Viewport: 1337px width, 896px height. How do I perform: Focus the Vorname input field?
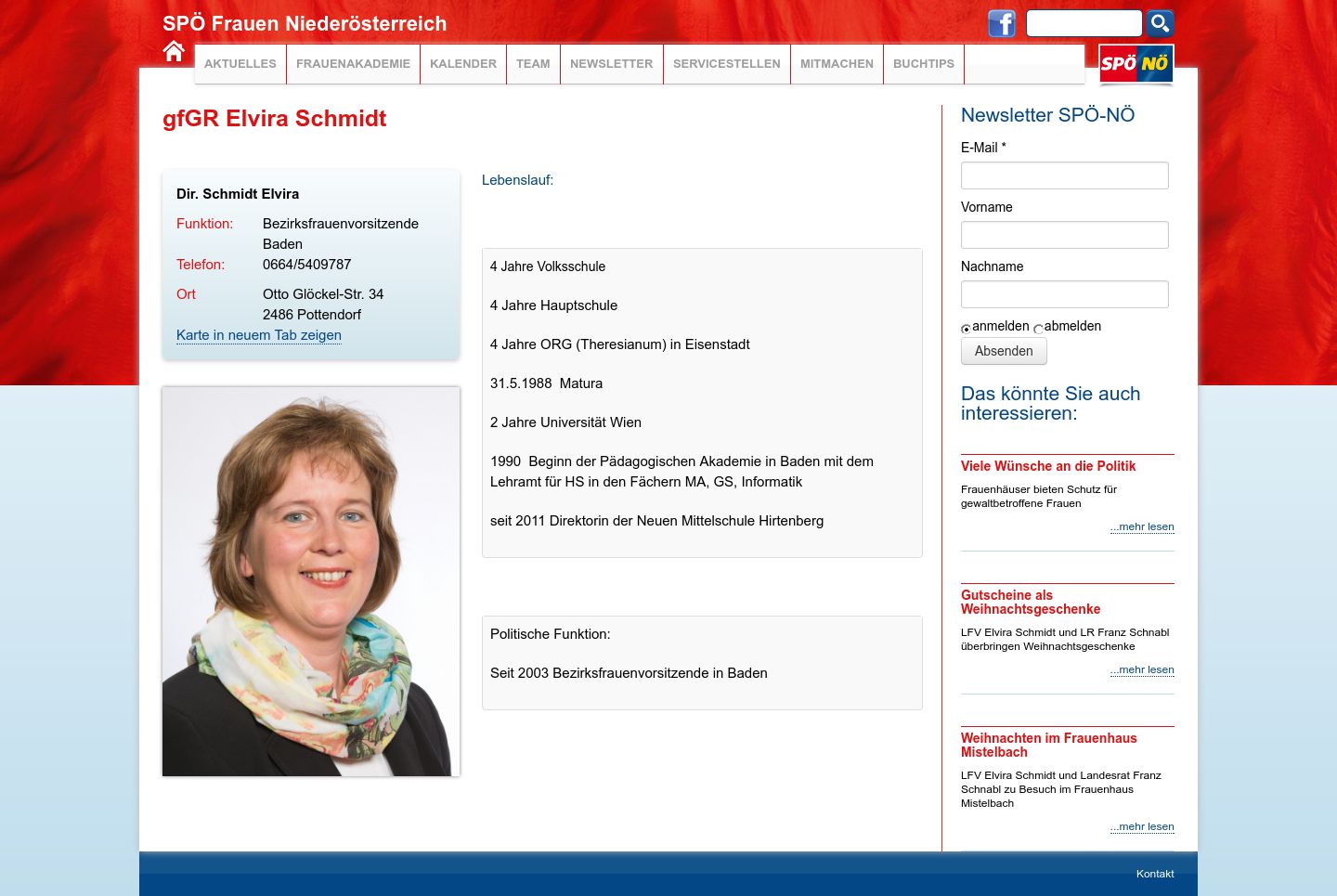point(1065,235)
